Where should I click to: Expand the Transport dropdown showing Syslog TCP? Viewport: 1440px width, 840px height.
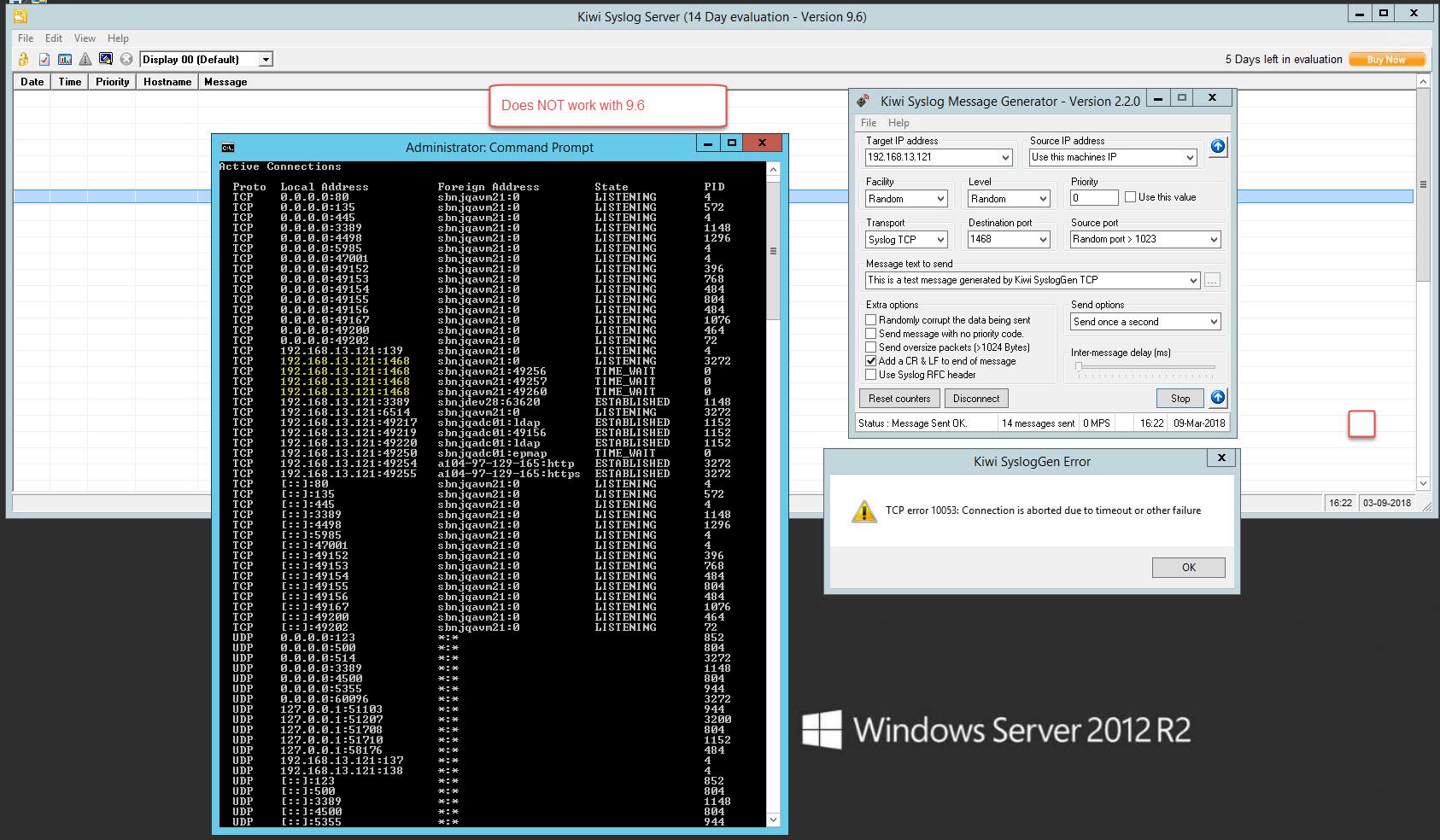940,240
